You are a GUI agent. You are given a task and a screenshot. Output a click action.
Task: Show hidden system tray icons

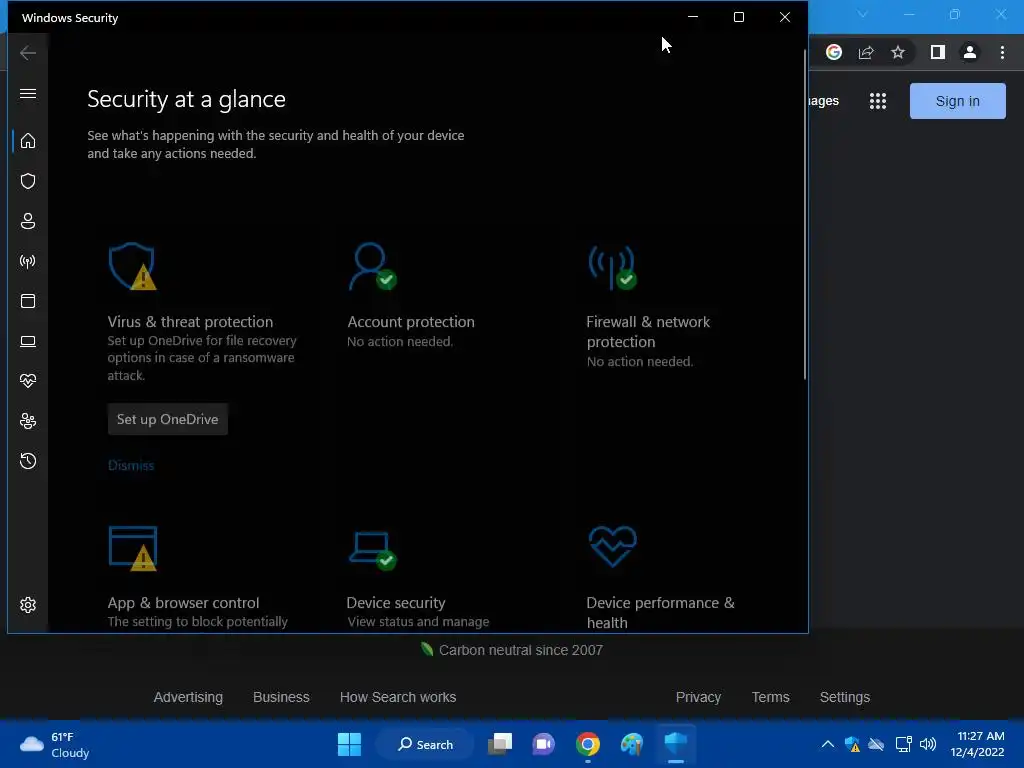(827, 744)
